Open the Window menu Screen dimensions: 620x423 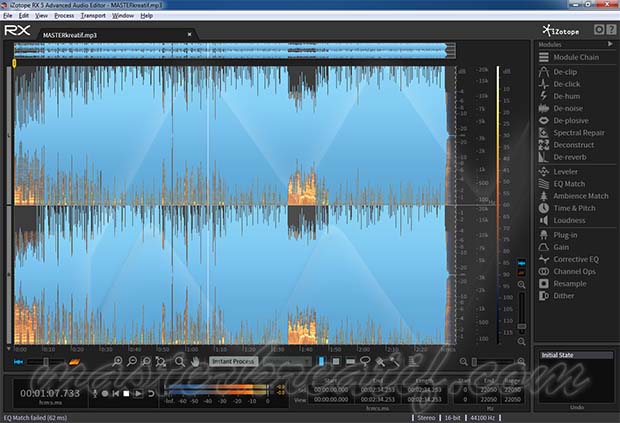click(123, 16)
